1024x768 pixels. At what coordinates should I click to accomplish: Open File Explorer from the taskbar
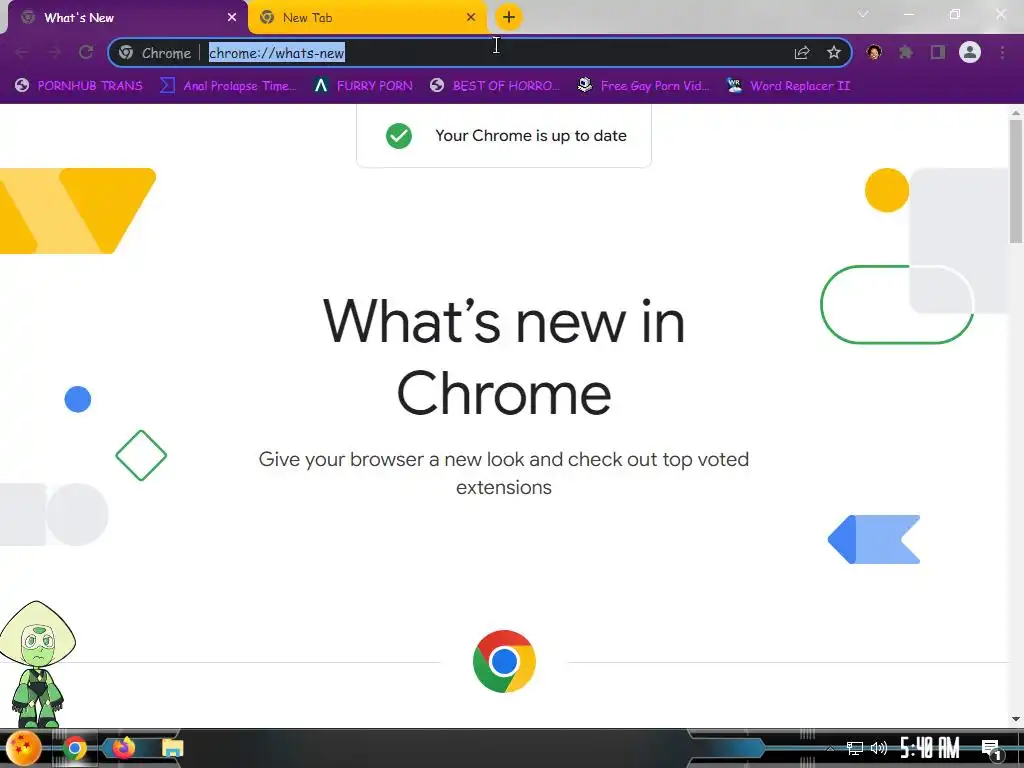pyautogui.click(x=172, y=748)
